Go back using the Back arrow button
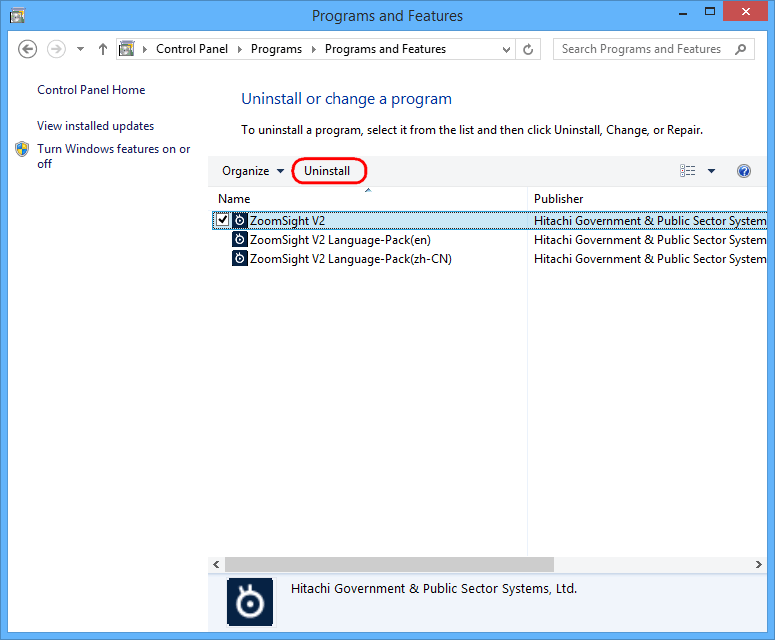Screen dimensions: 775x640 click(x=27, y=49)
